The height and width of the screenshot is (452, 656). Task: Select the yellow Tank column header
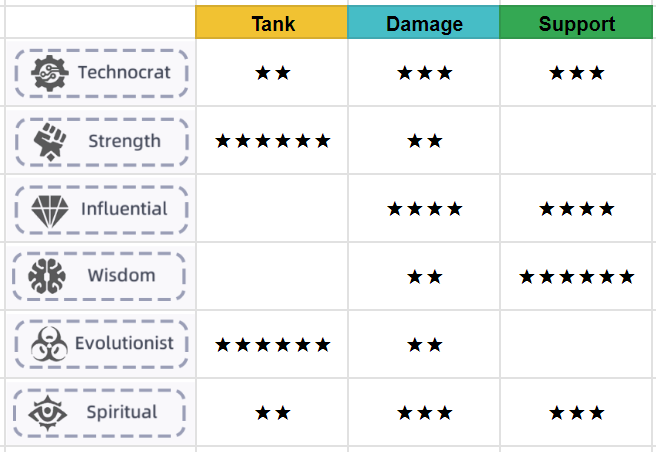point(272,22)
